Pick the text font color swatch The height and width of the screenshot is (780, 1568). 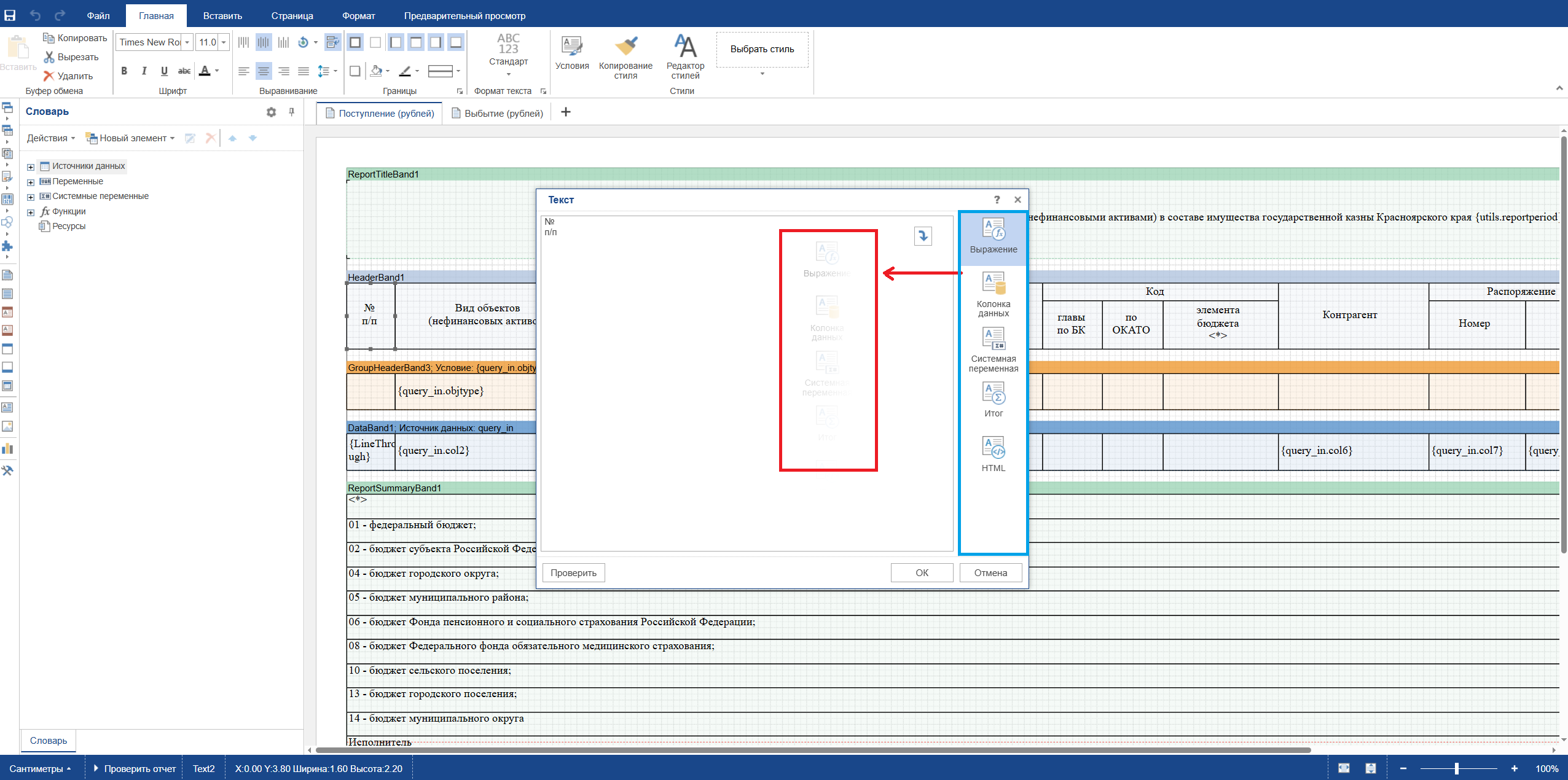coord(205,71)
